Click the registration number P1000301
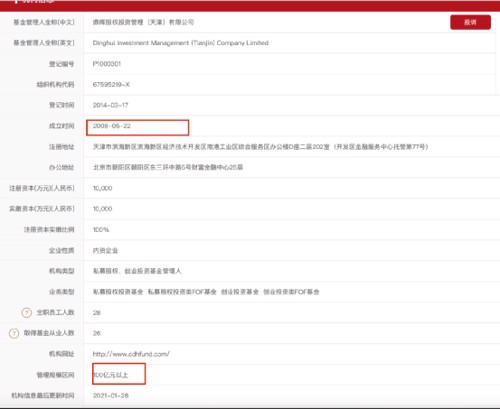This screenshot has height=409, width=500. (x=107, y=64)
